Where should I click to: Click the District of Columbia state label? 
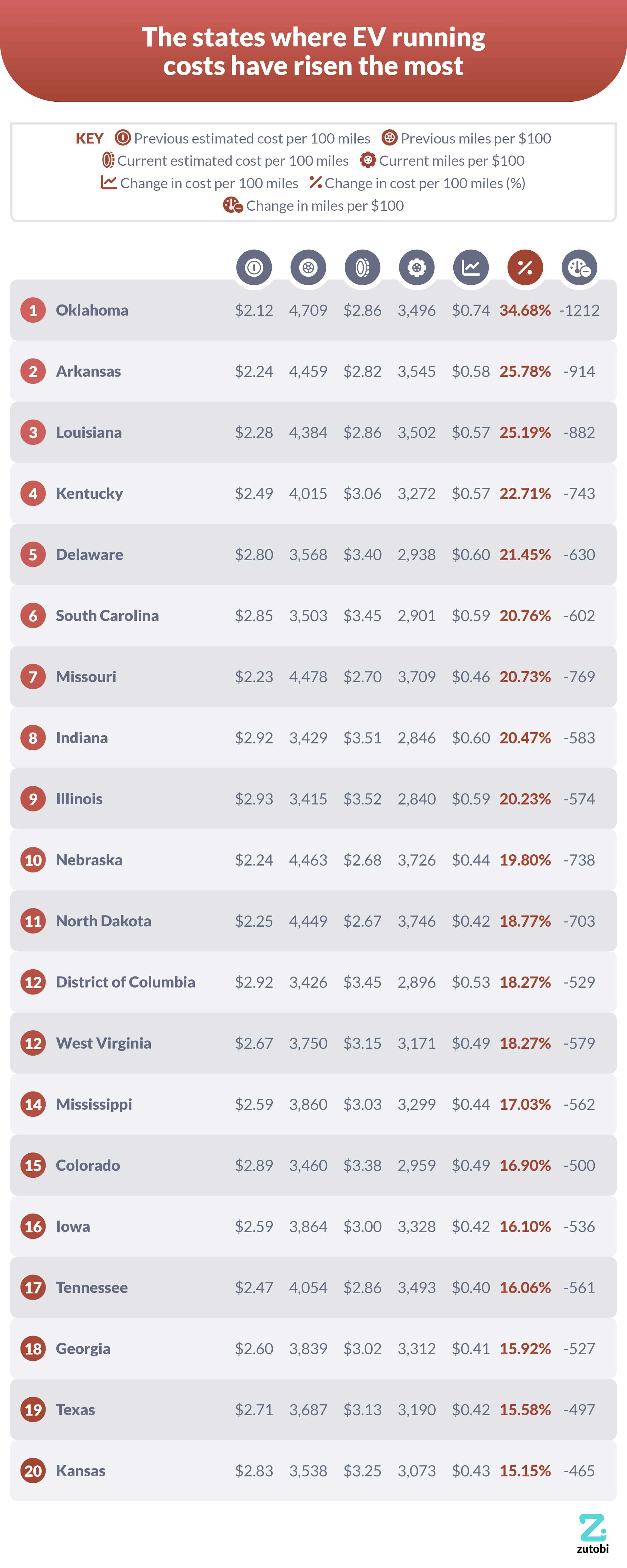(125, 982)
